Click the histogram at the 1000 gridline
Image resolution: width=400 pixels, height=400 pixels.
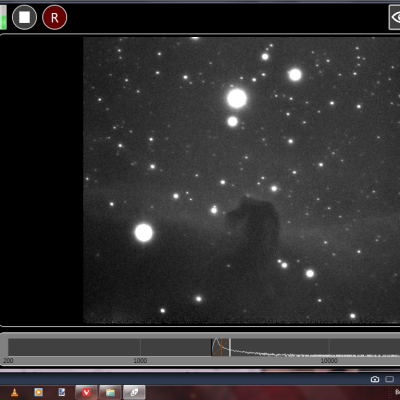(x=140, y=347)
